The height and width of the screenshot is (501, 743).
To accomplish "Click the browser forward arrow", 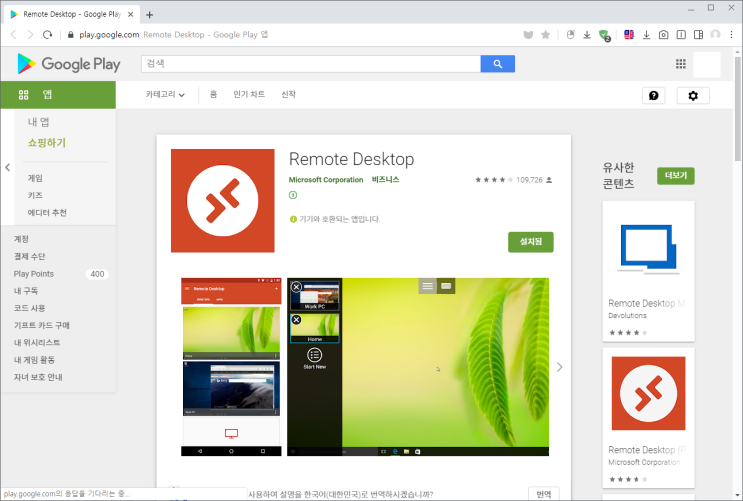I will point(30,35).
